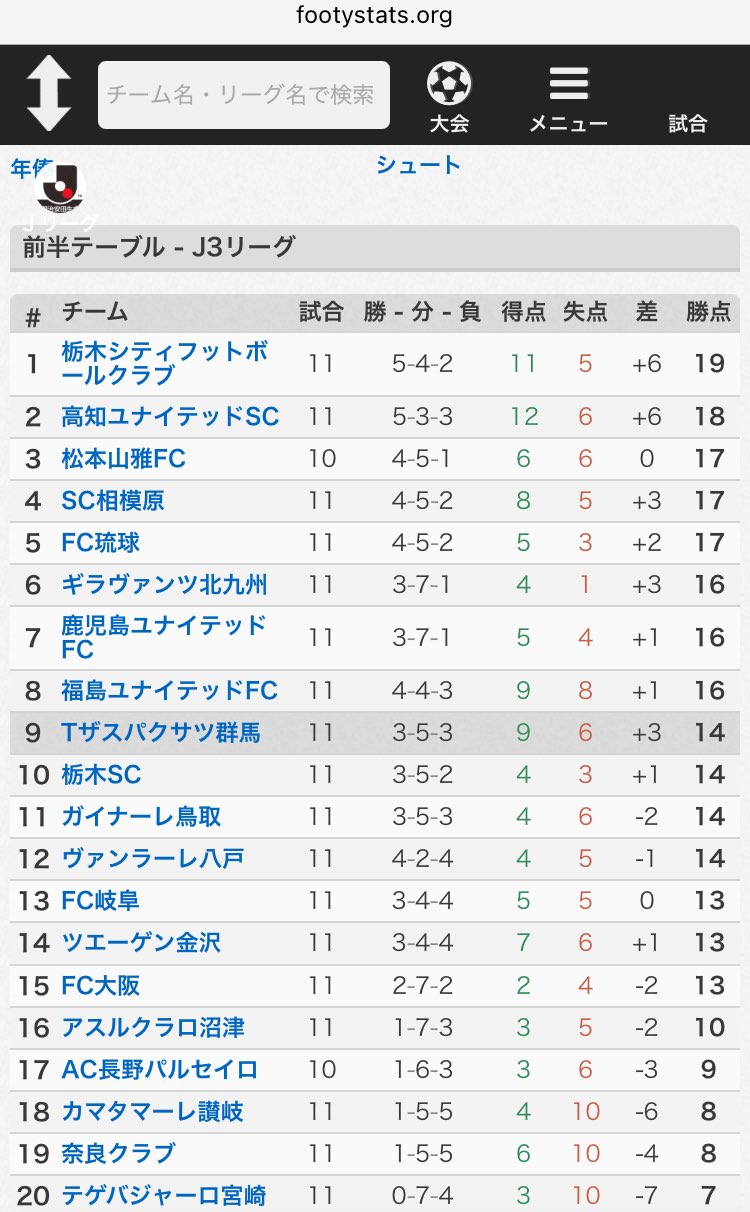Sort table by 失点 column header
Viewport: 750px width, 1212px height.
[585, 312]
